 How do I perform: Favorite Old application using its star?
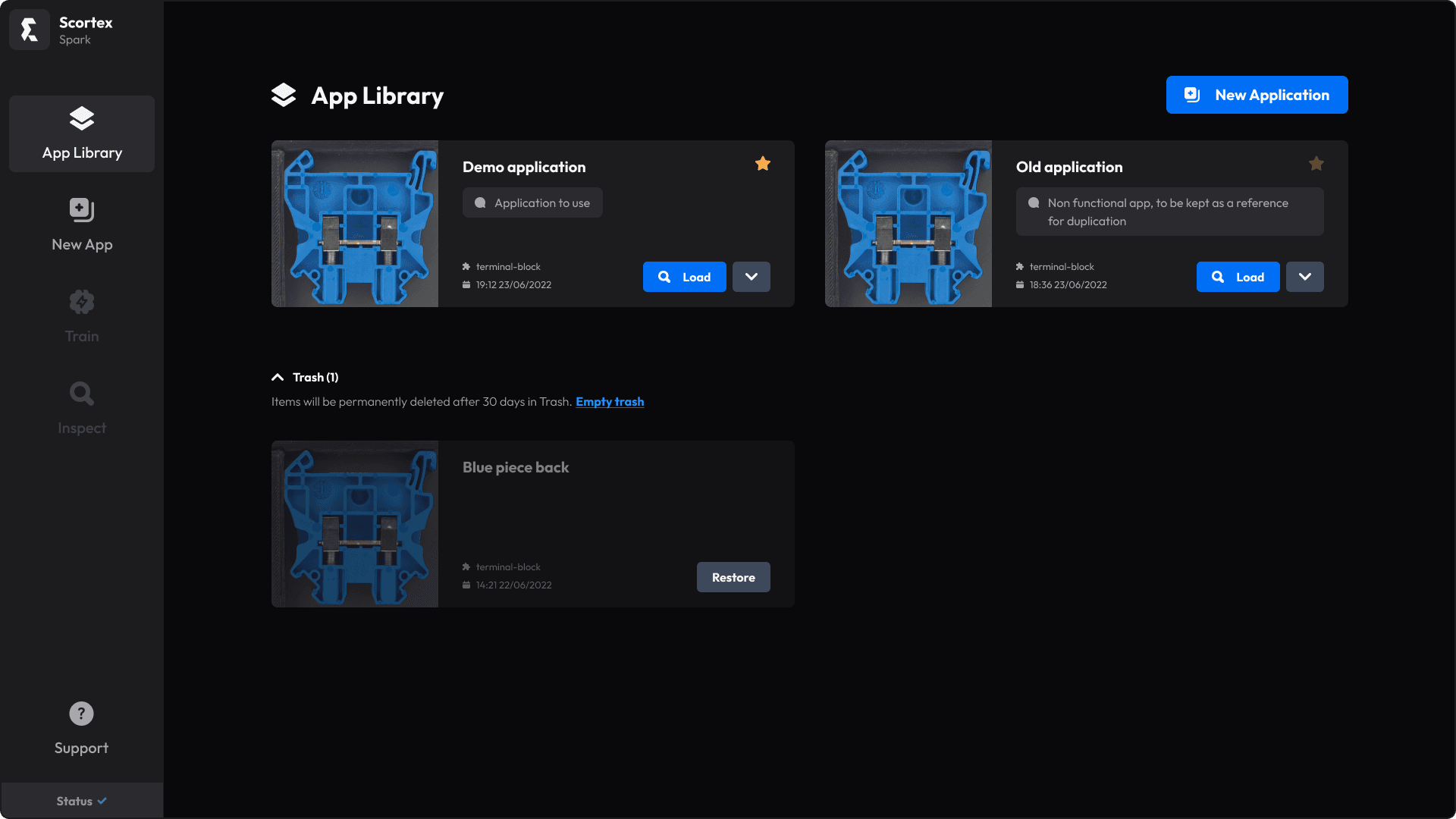(x=1316, y=164)
